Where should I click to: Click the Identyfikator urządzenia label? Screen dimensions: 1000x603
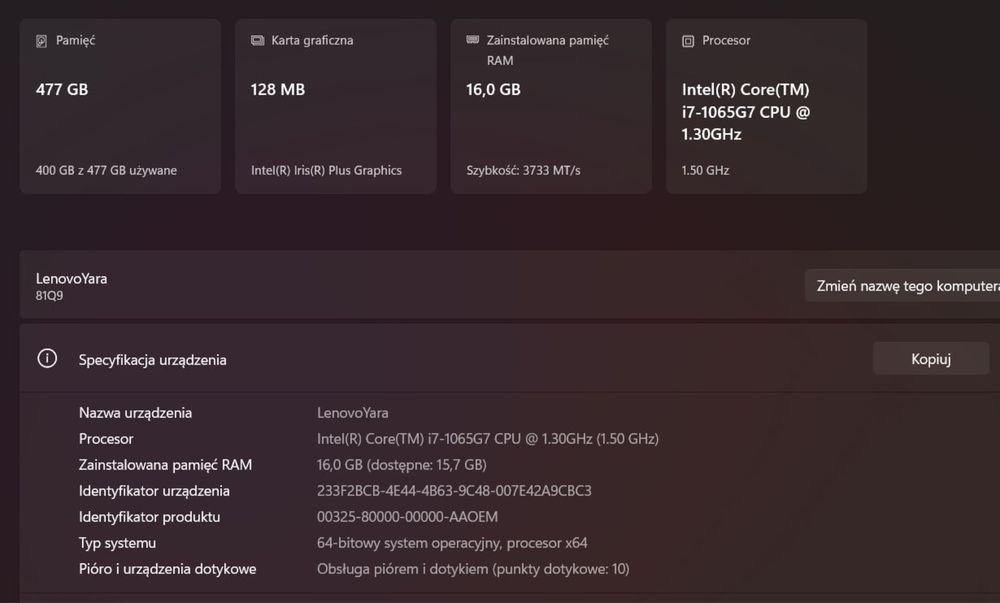[x=154, y=491]
